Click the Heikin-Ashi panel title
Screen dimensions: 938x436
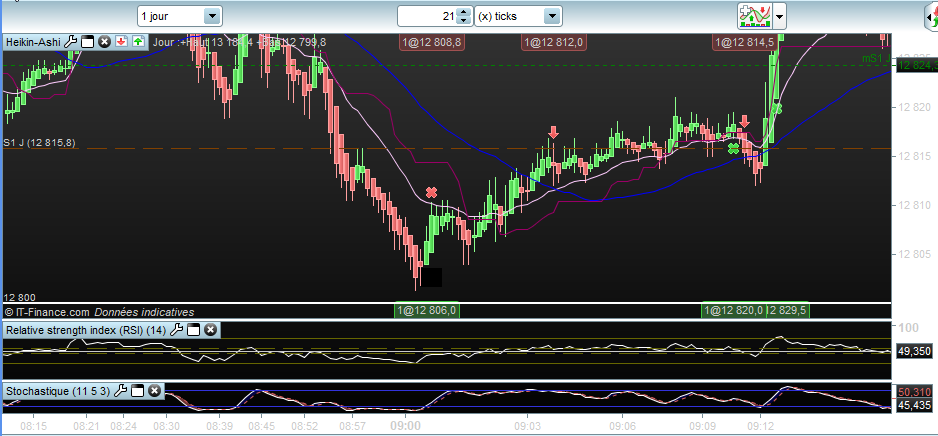(33, 42)
